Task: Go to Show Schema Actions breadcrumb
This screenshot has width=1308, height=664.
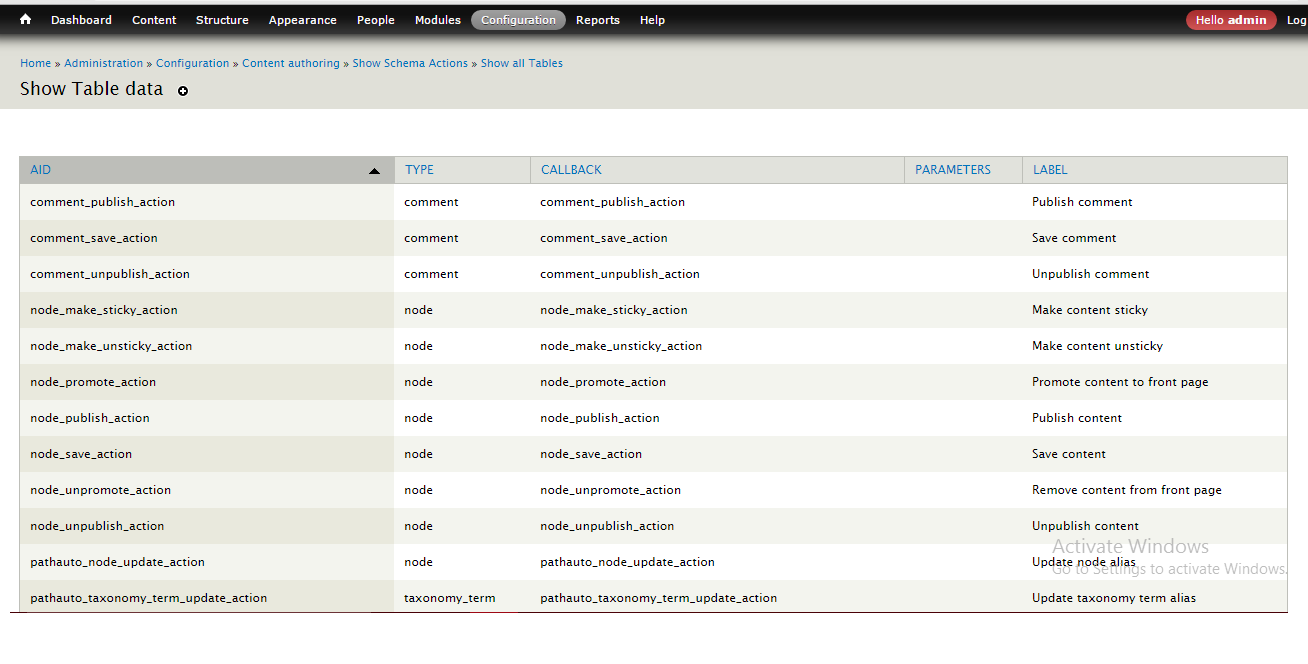Action: point(410,63)
